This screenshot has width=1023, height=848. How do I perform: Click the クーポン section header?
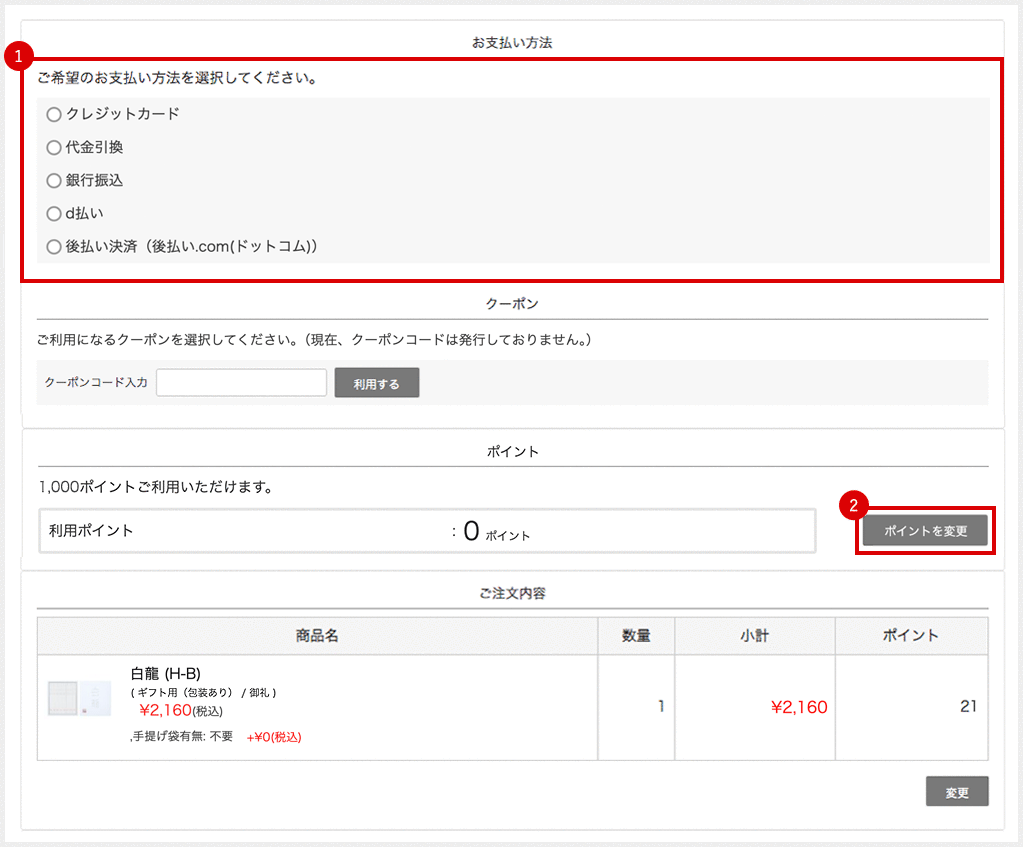511,303
